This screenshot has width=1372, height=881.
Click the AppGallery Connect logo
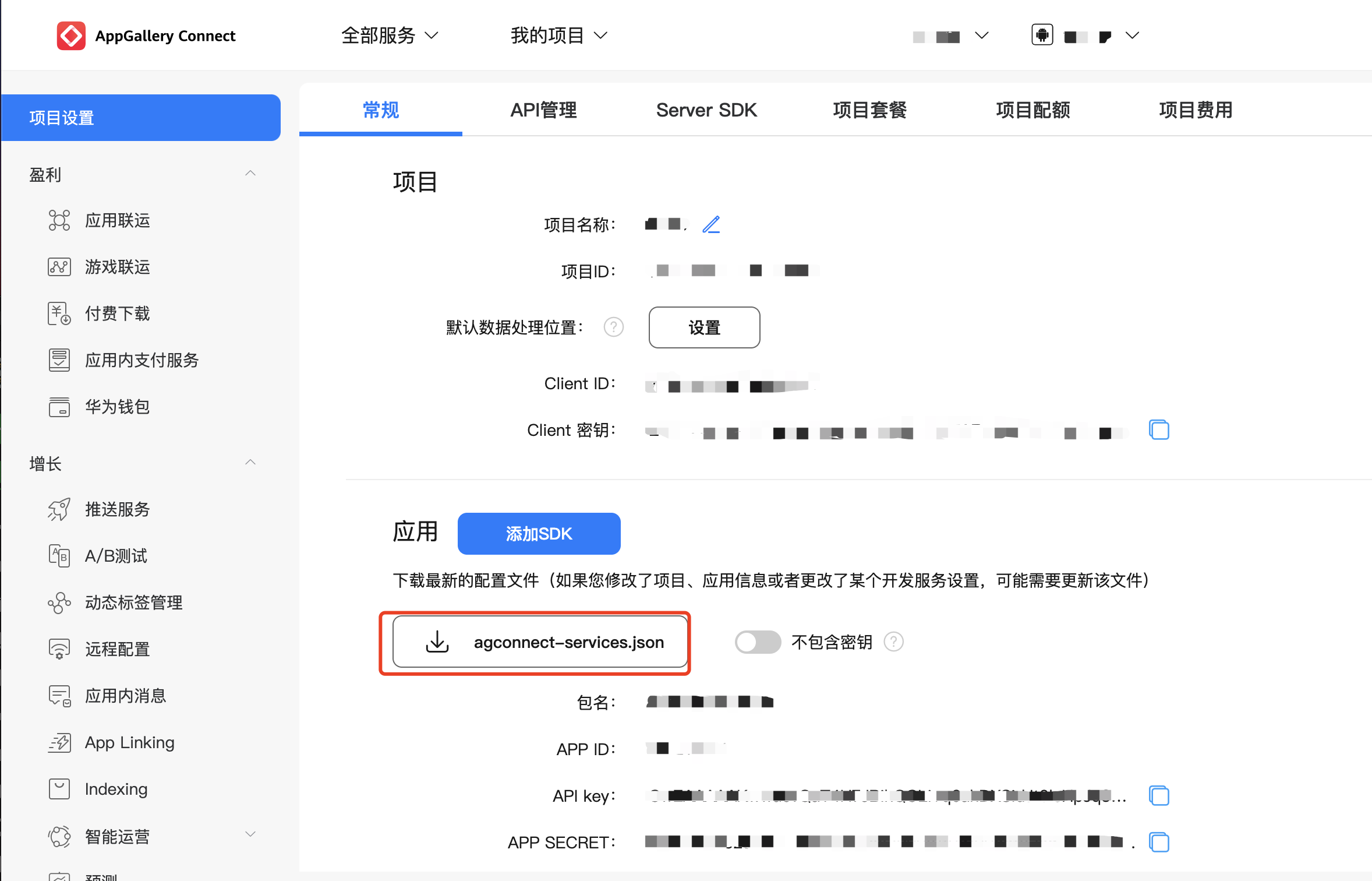(72, 36)
